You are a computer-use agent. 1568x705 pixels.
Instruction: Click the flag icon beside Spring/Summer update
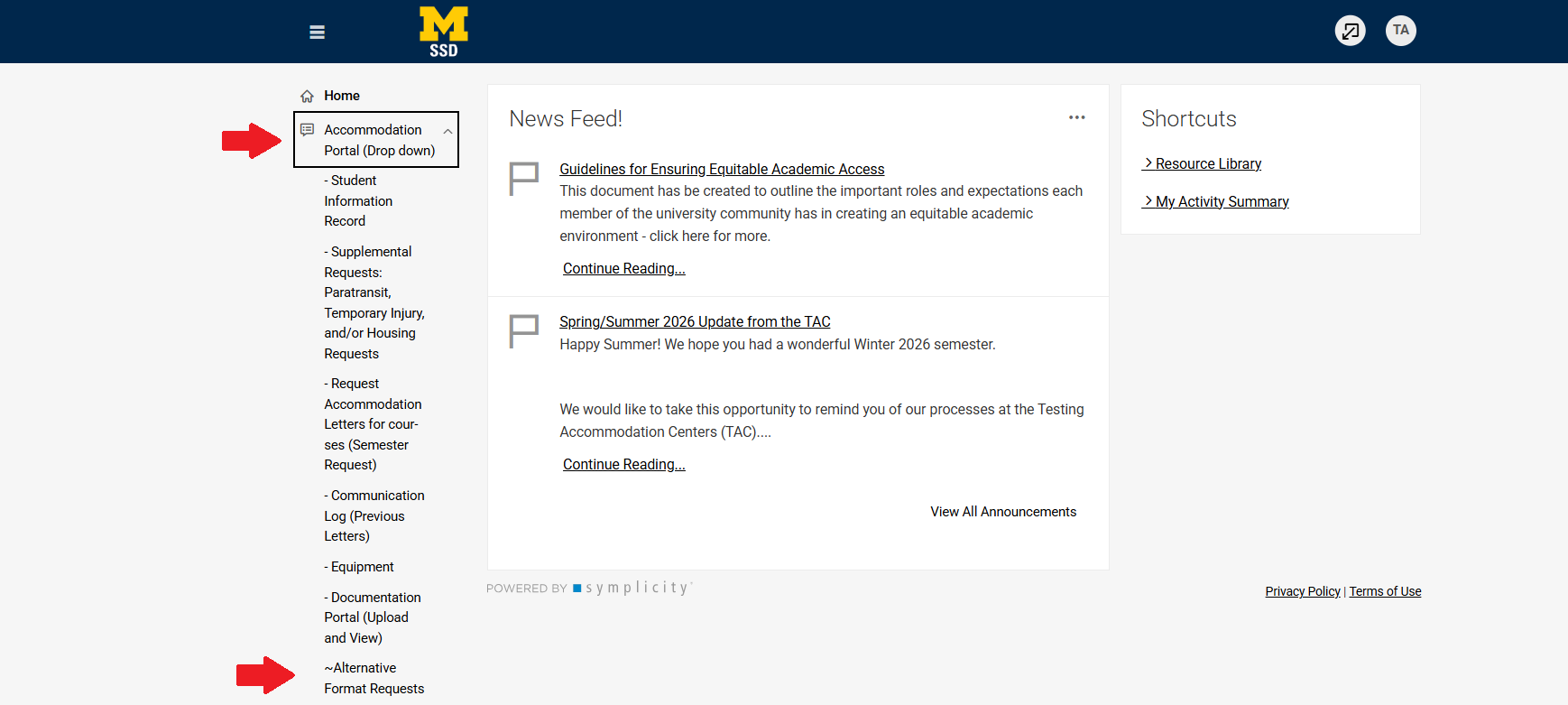[524, 331]
